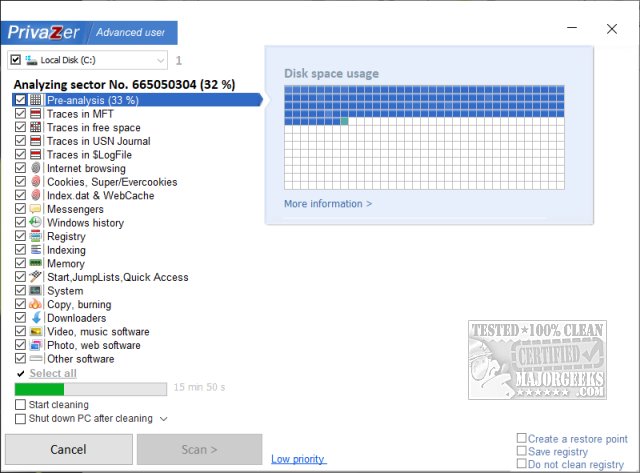Click the Registry icon
This screenshot has height=473, width=640.
36,236
